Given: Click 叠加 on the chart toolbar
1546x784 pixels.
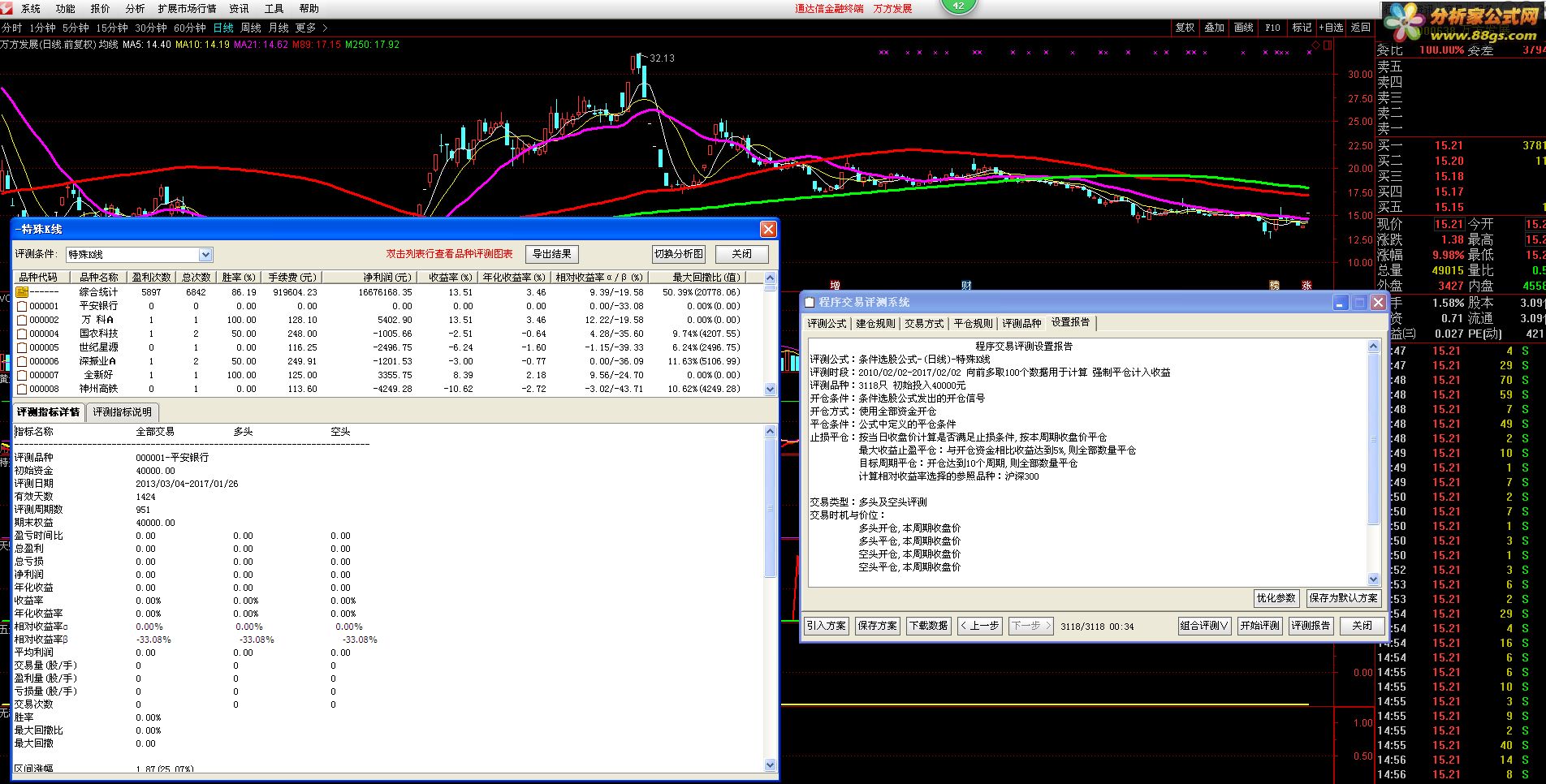Looking at the screenshot, I should pos(1214,28).
